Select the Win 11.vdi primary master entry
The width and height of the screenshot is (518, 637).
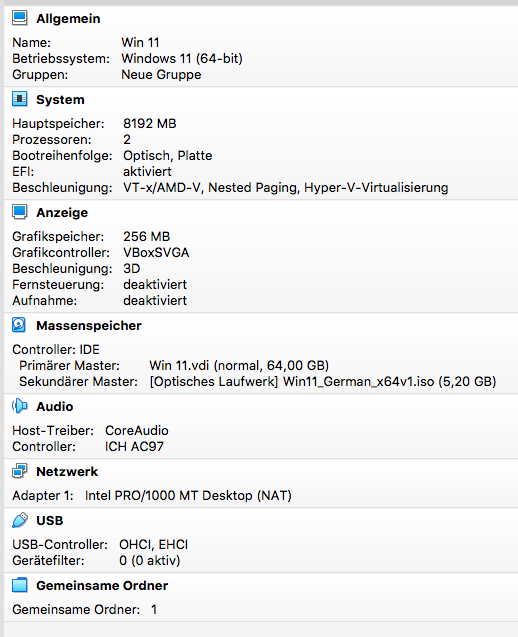pos(239,366)
